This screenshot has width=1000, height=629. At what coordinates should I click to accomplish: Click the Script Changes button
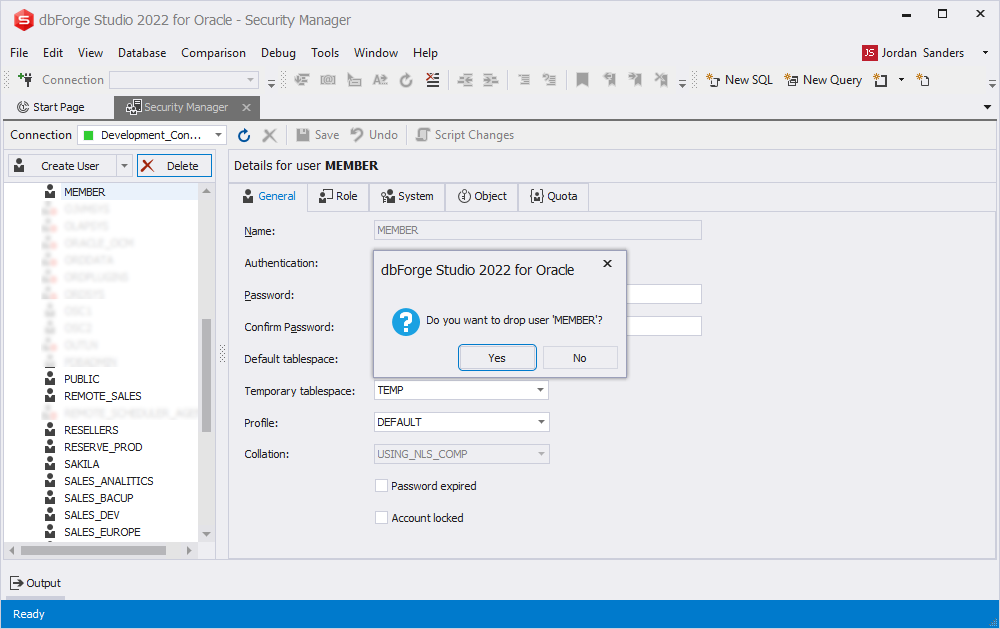point(464,135)
